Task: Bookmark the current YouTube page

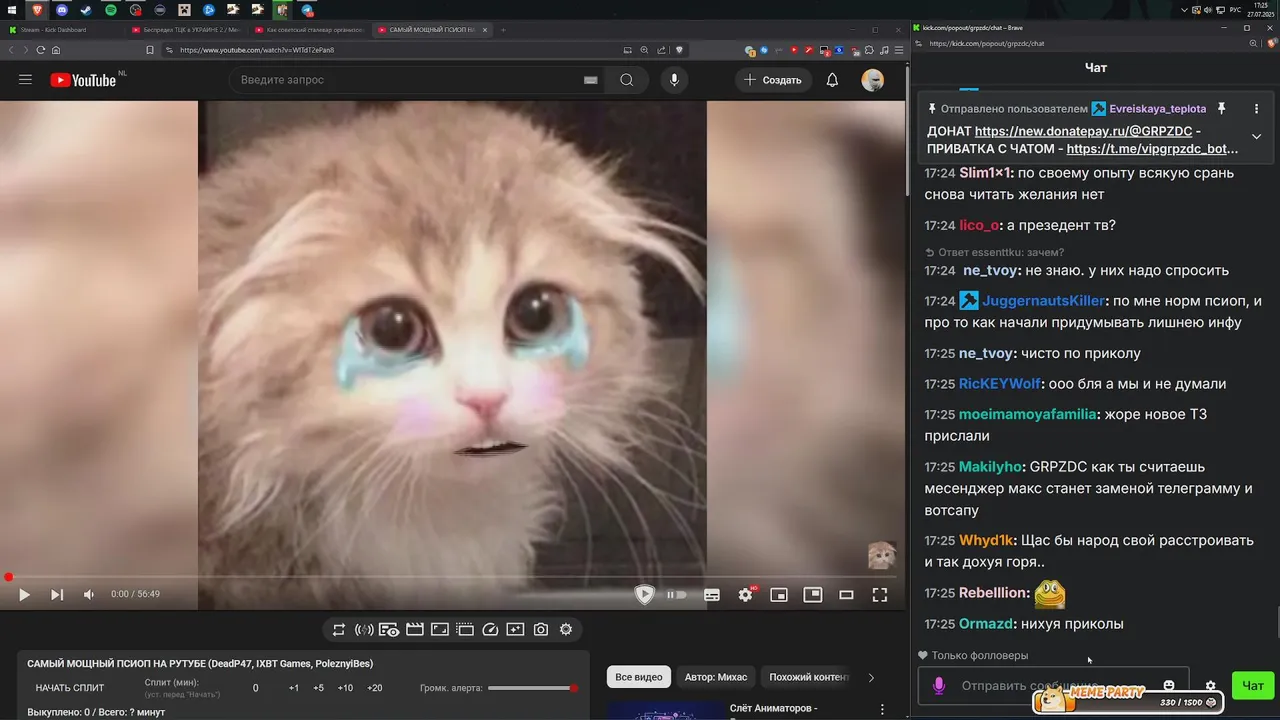Action: (150, 50)
